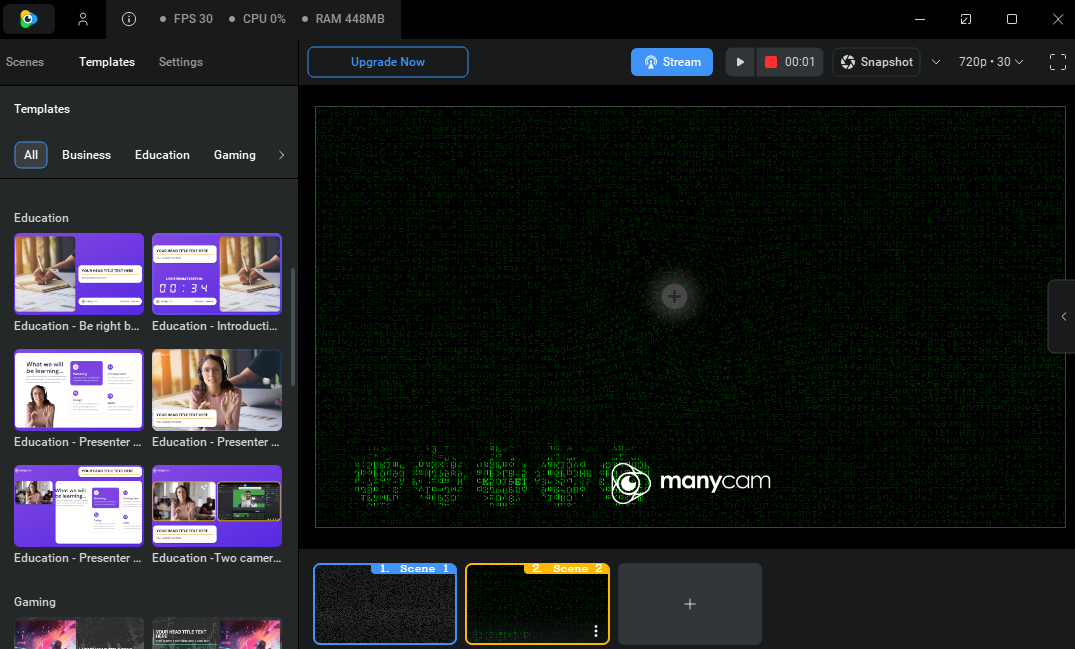Image resolution: width=1075 pixels, height=649 pixels.
Task: Switch to the Business template filter
Action: (86, 155)
